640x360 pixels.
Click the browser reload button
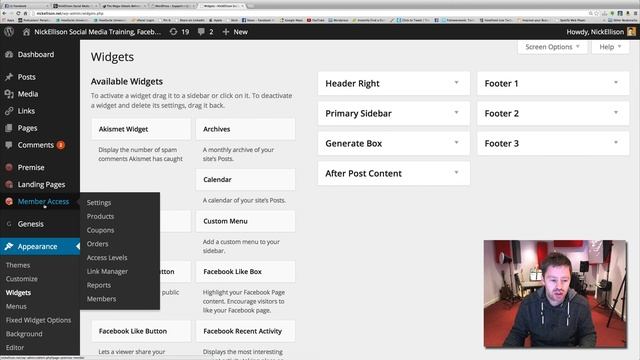click(x=18, y=13)
